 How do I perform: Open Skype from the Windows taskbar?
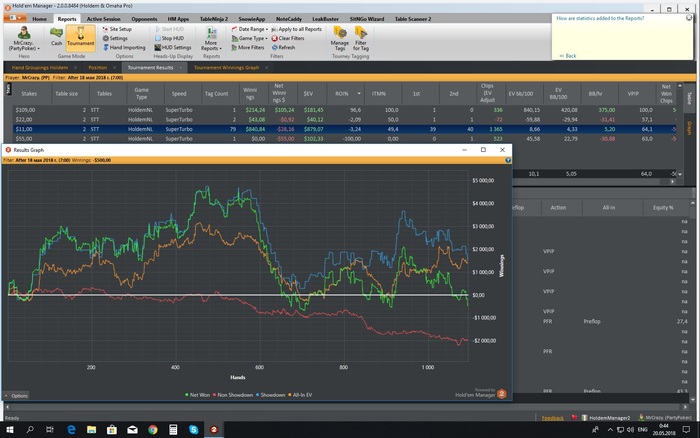point(193,430)
